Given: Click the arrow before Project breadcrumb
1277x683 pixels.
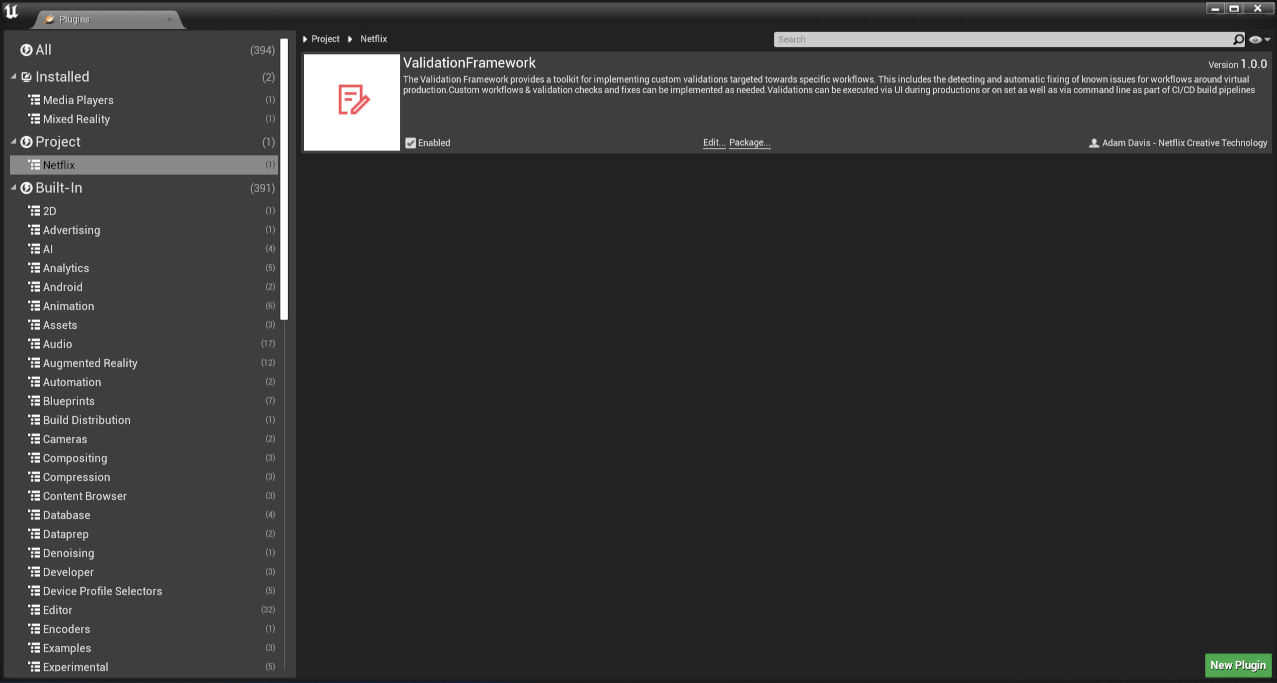Looking at the screenshot, I should point(305,39).
